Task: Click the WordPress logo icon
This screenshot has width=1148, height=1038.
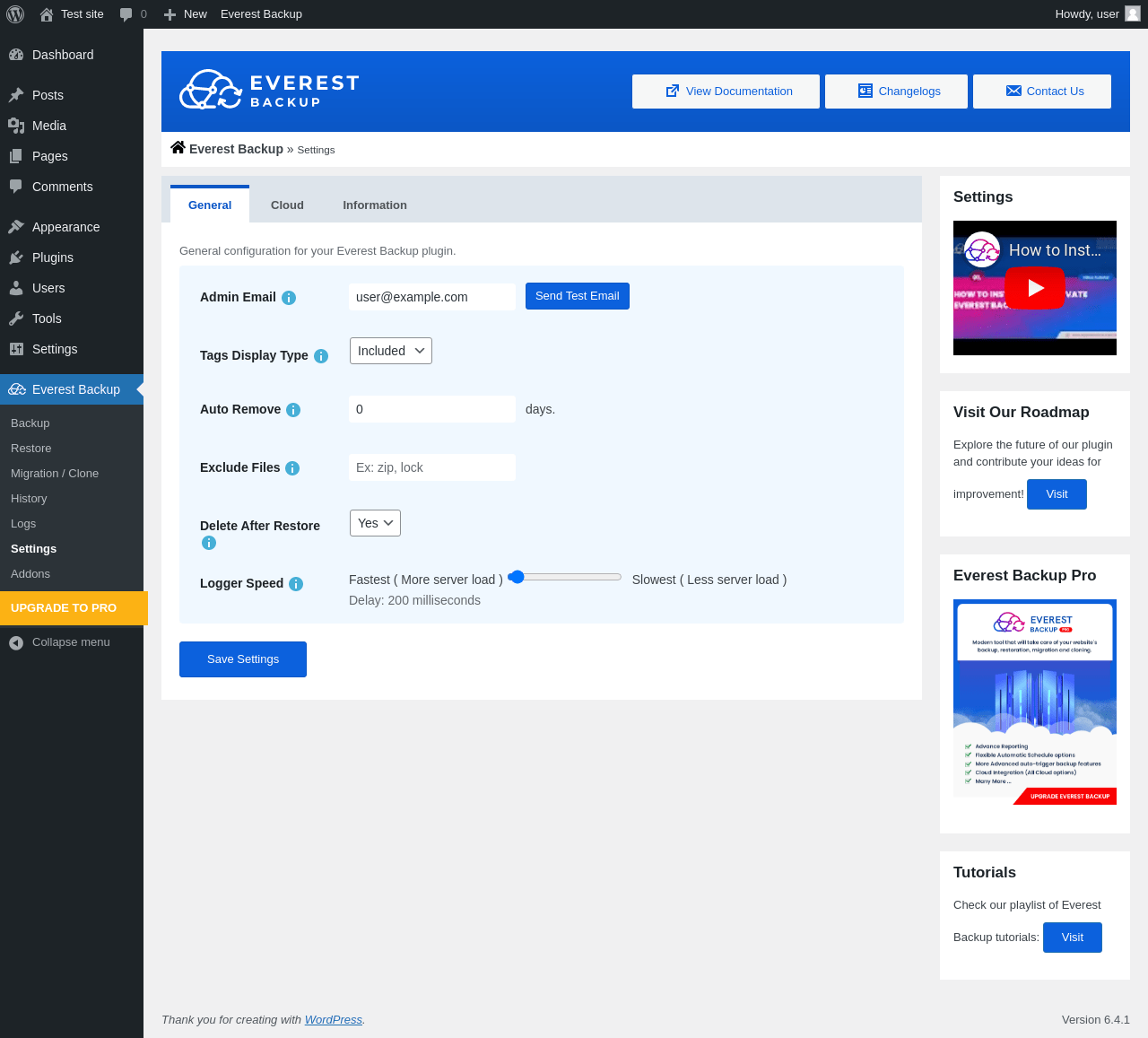Action: (15, 14)
